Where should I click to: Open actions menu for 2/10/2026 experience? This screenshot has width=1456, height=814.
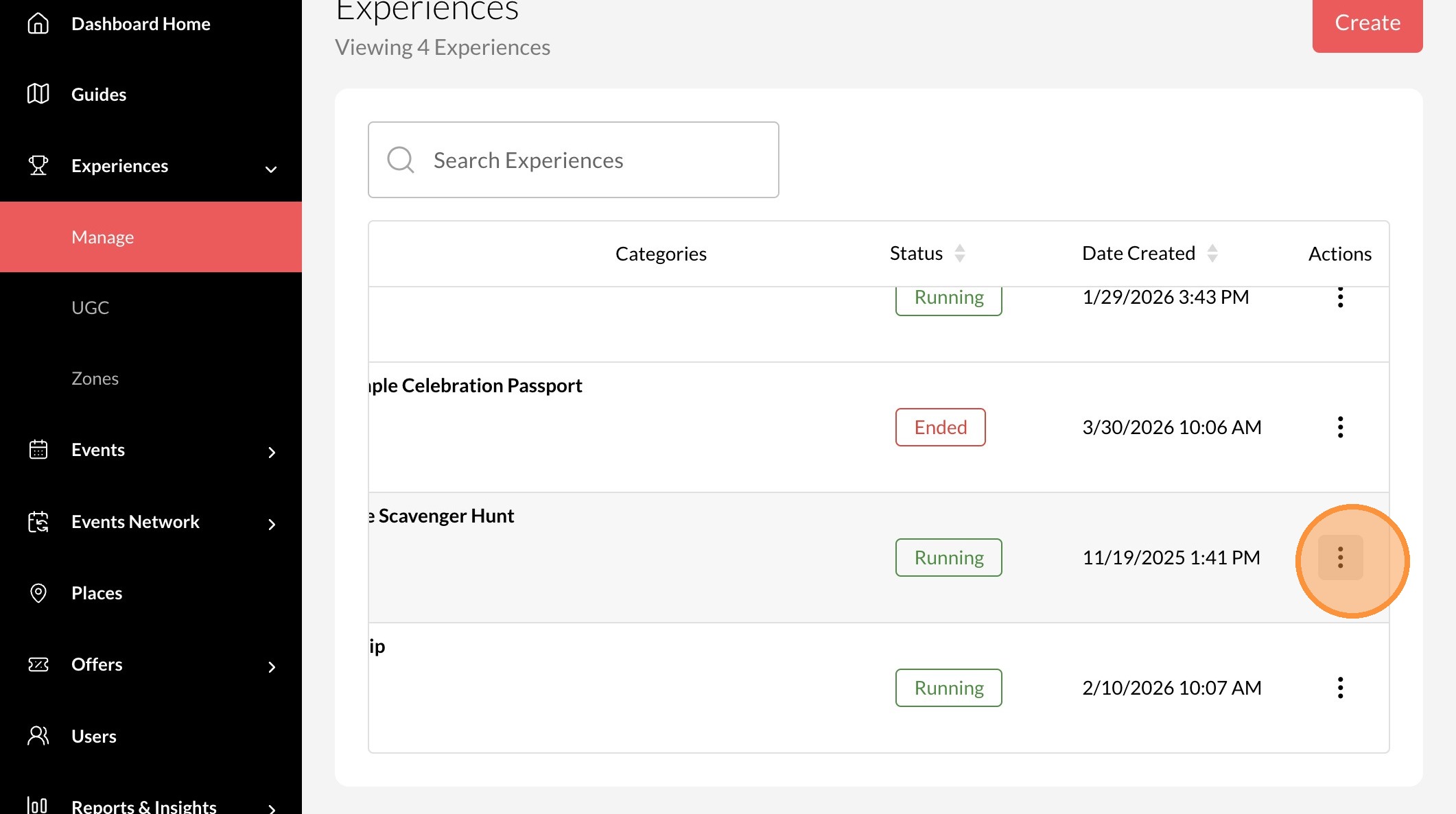click(x=1340, y=688)
